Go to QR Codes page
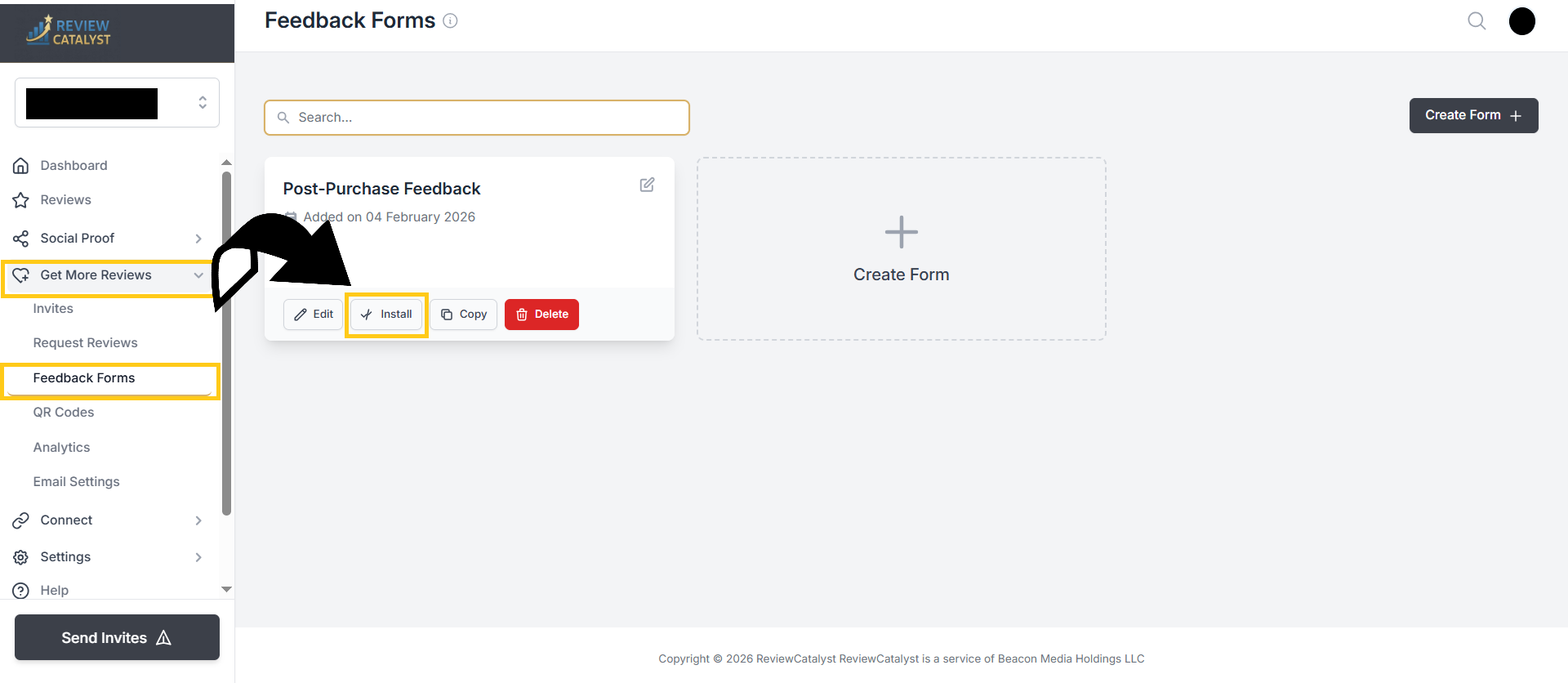This screenshot has width=1568, height=683. click(63, 412)
